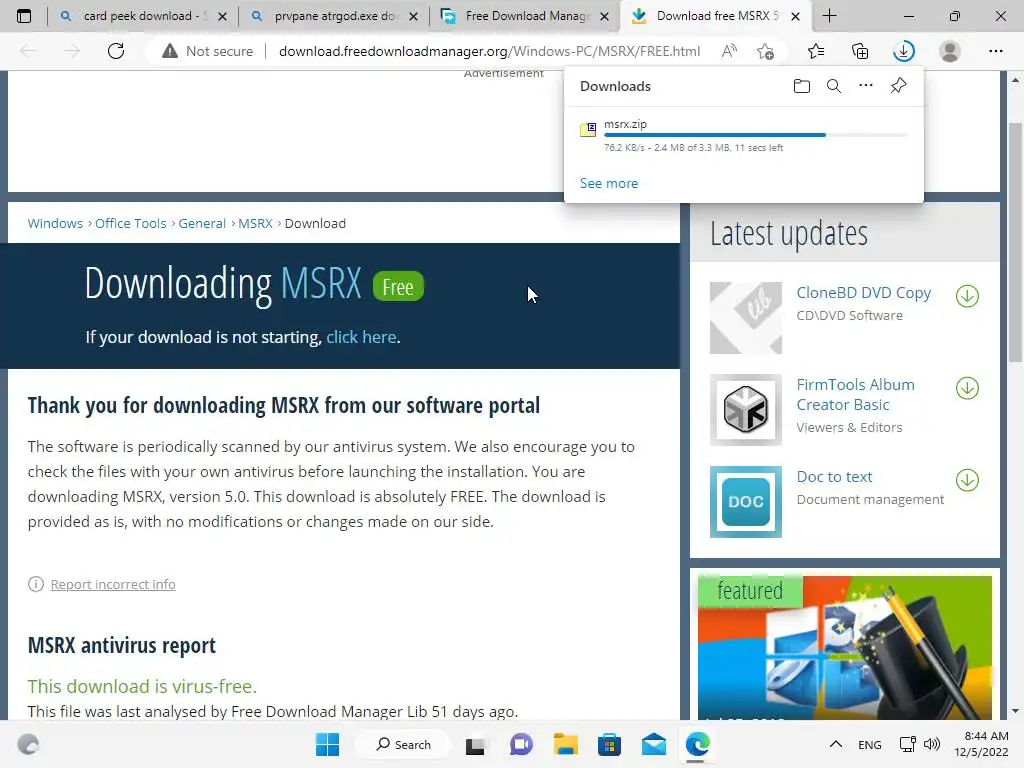This screenshot has height=768, width=1024.
Task: Close the prvpane atrgod.exe tab
Action: [x=413, y=16]
